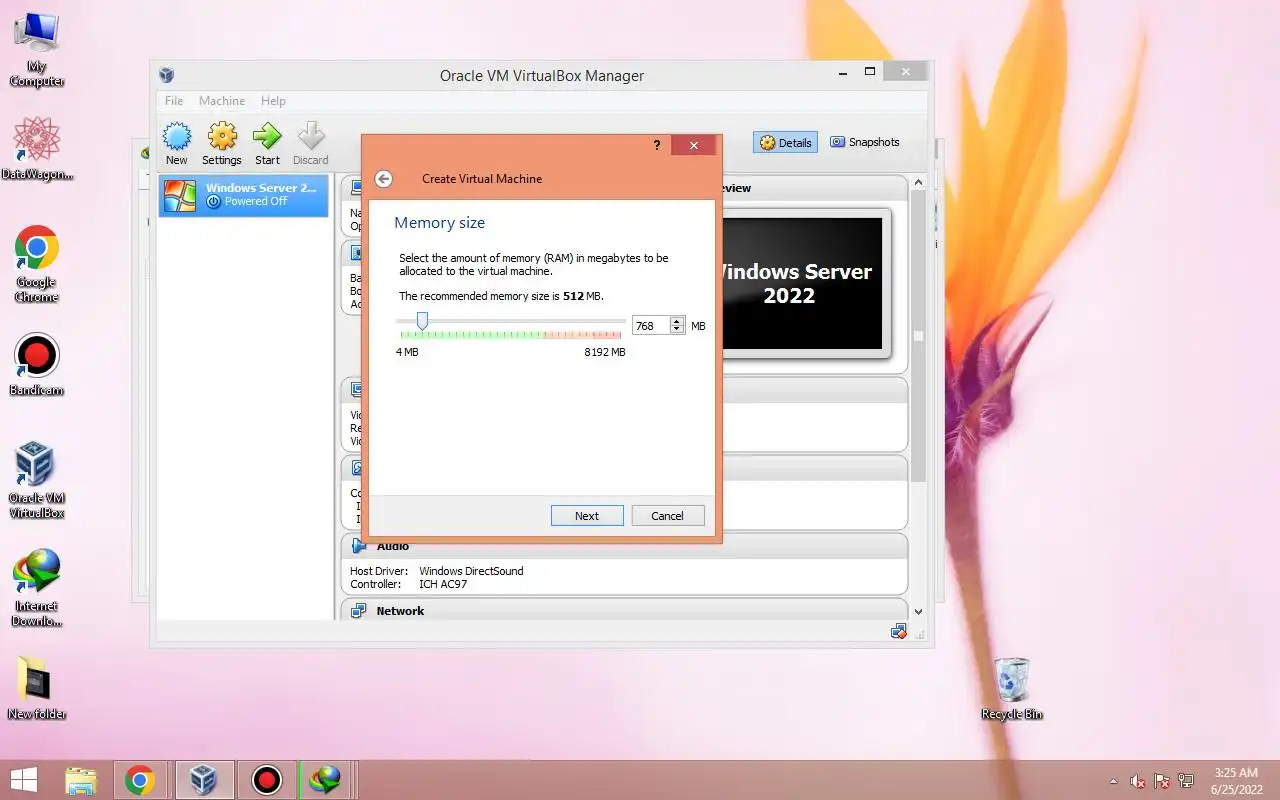Open Bandicam desktop shortcut
1280x800 pixels.
pyautogui.click(x=37, y=364)
